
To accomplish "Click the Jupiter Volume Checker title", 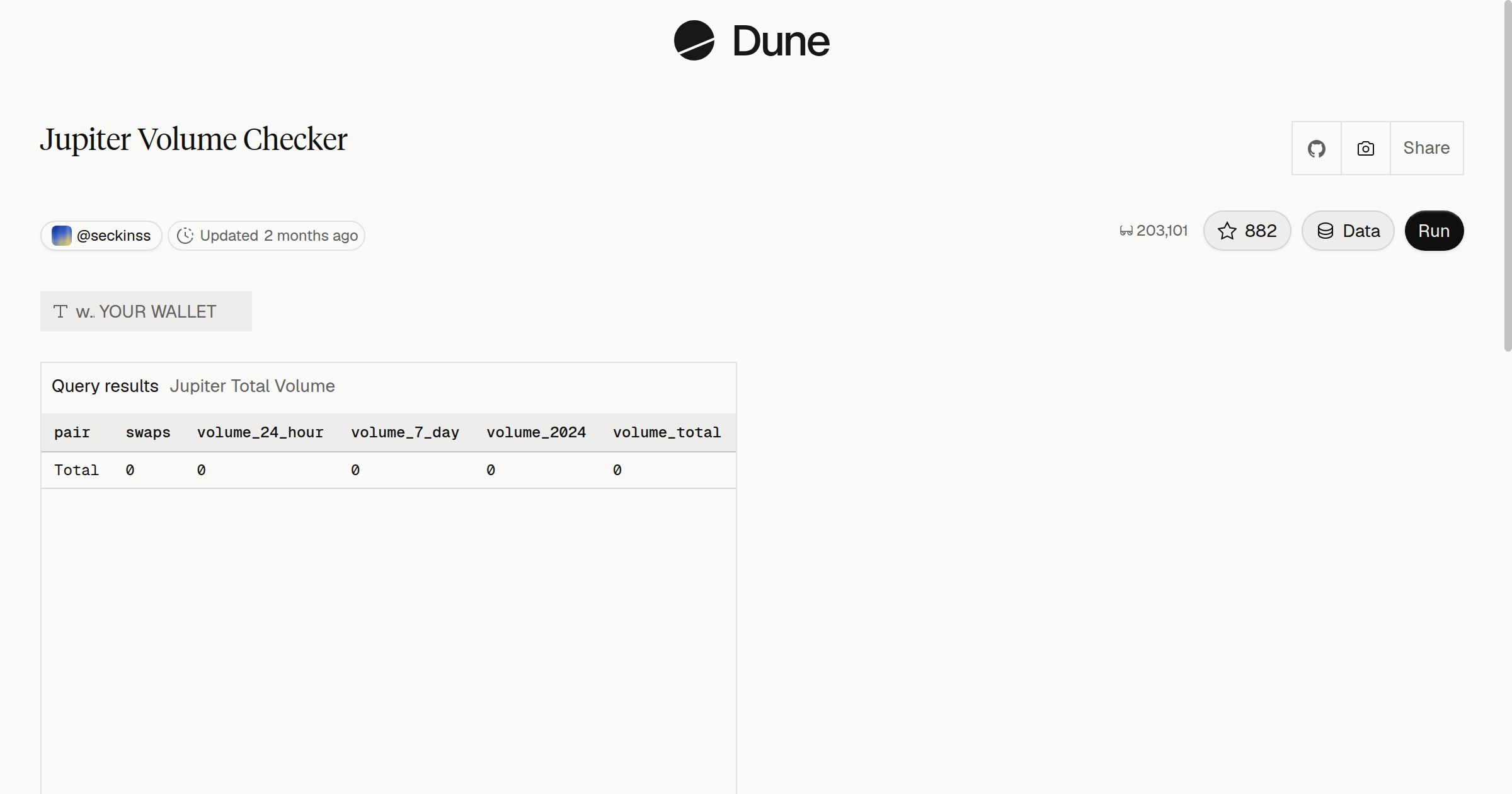I will [193, 139].
